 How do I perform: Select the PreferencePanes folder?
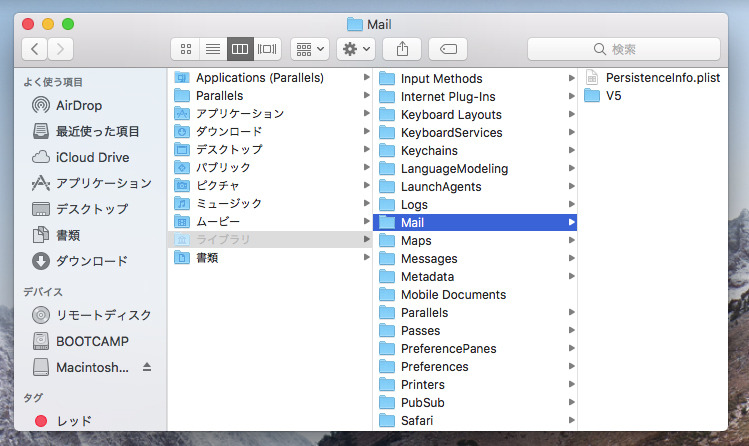475,349
